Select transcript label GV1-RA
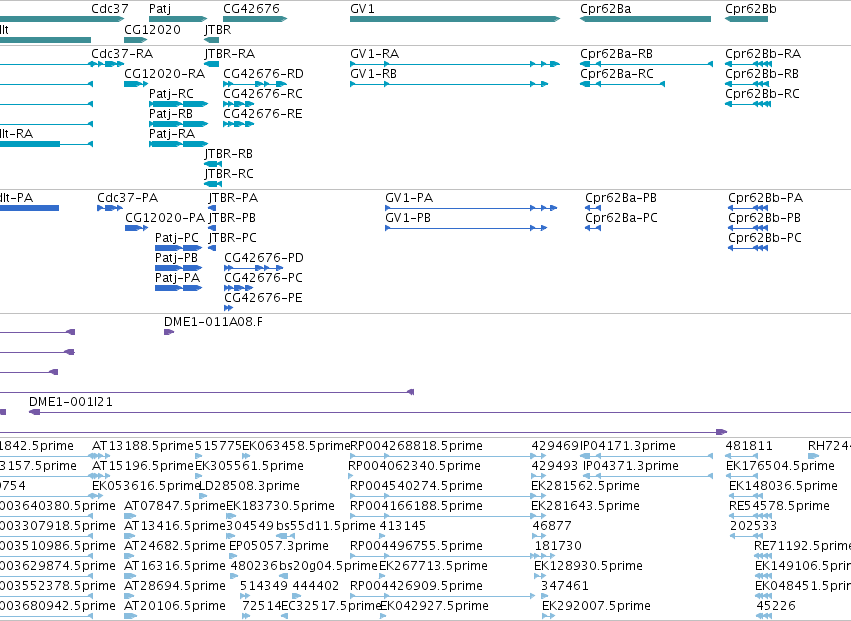The image size is (851, 621). click(x=374, y=54)
